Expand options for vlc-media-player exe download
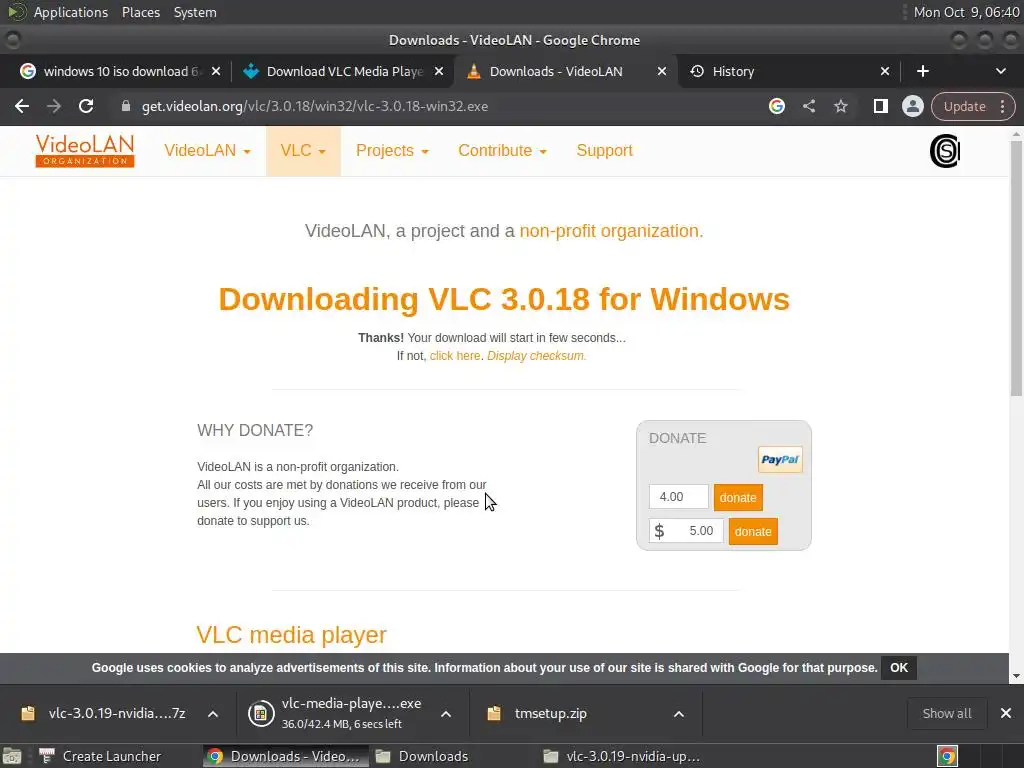The height and width of the screenshot is (768, 1024). tap(446, 714)
